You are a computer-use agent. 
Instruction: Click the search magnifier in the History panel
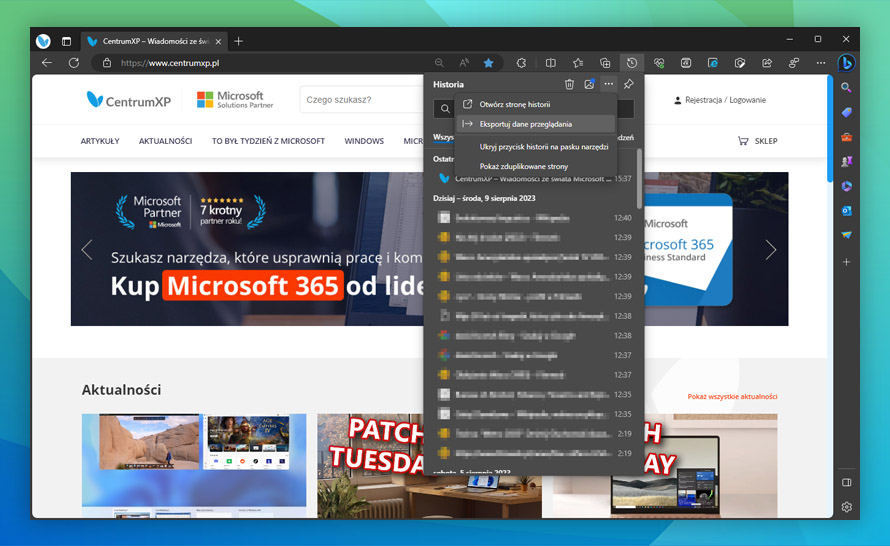444,109
